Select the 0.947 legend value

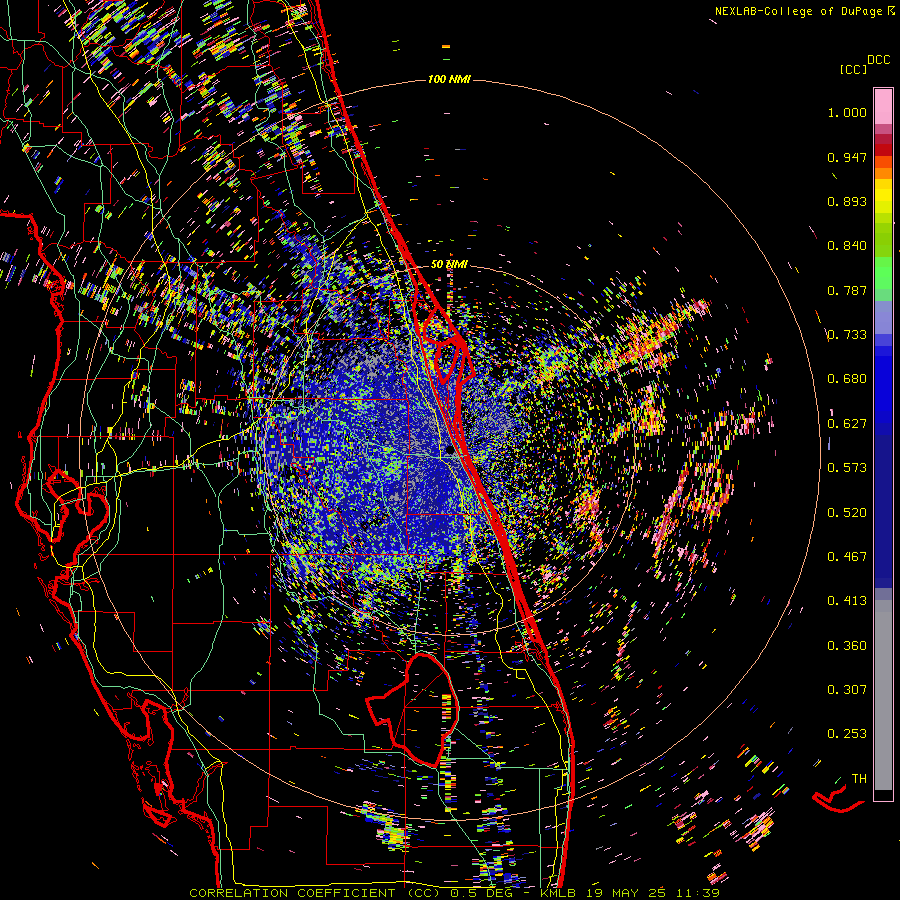pos(847,157)
